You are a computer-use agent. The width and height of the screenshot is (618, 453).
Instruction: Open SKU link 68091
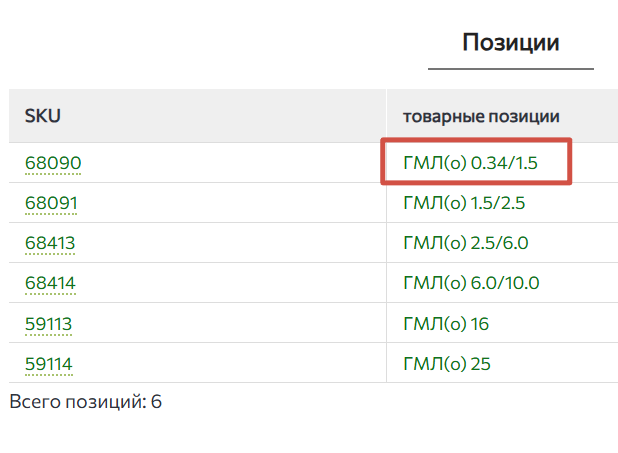pos(52,203)
